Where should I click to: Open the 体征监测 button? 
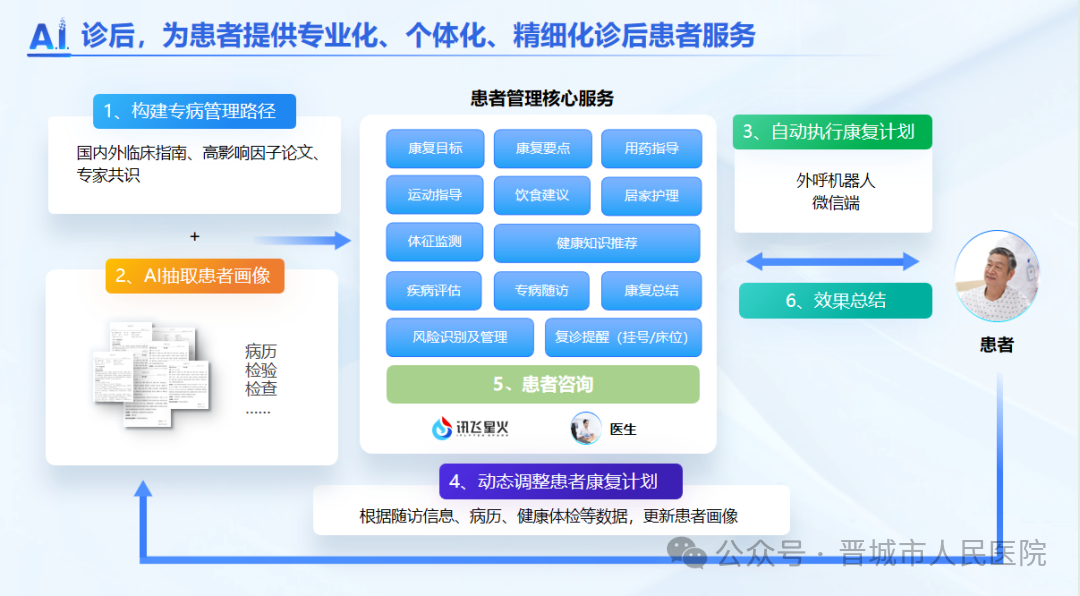click(x=435, y=242)
